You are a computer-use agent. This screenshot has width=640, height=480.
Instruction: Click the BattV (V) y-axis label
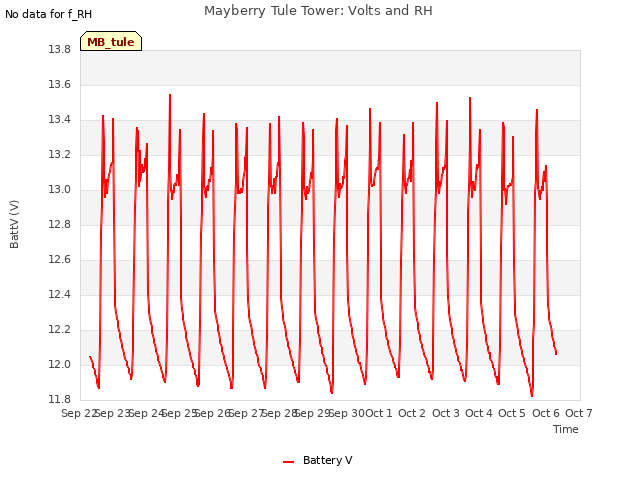click(14, 224)
